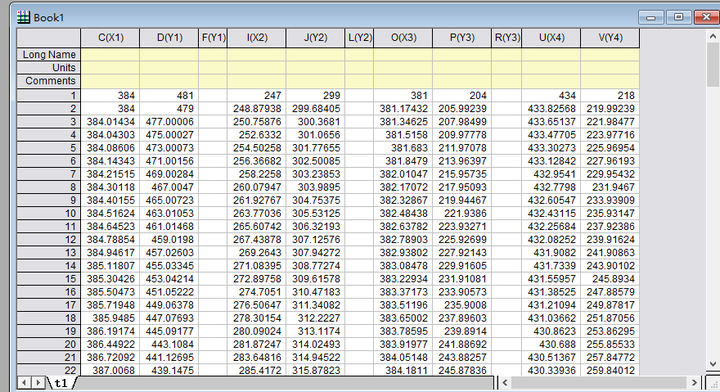Click the Book1 workbook icon in title bar
Screen dimensions: 720x392
[x=23, y=17]
